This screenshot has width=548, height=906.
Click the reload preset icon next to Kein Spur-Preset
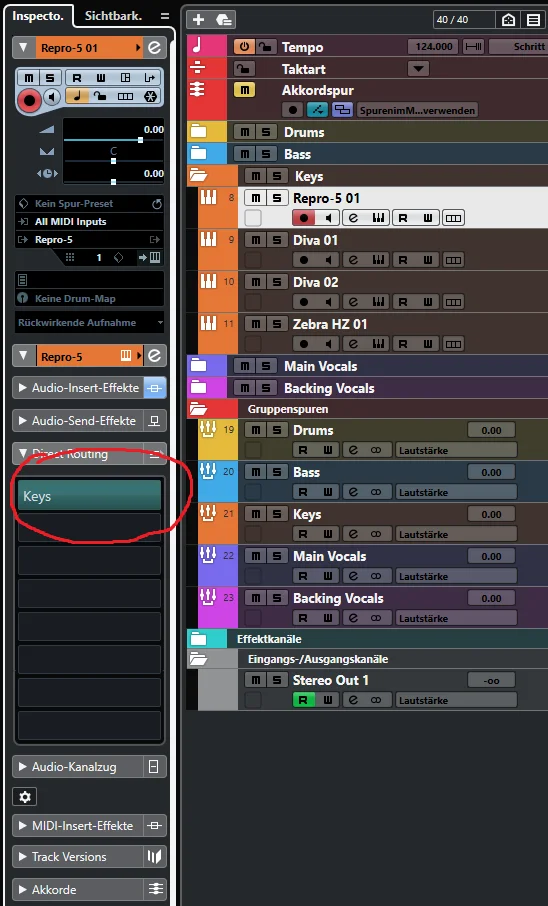point(155,204)
